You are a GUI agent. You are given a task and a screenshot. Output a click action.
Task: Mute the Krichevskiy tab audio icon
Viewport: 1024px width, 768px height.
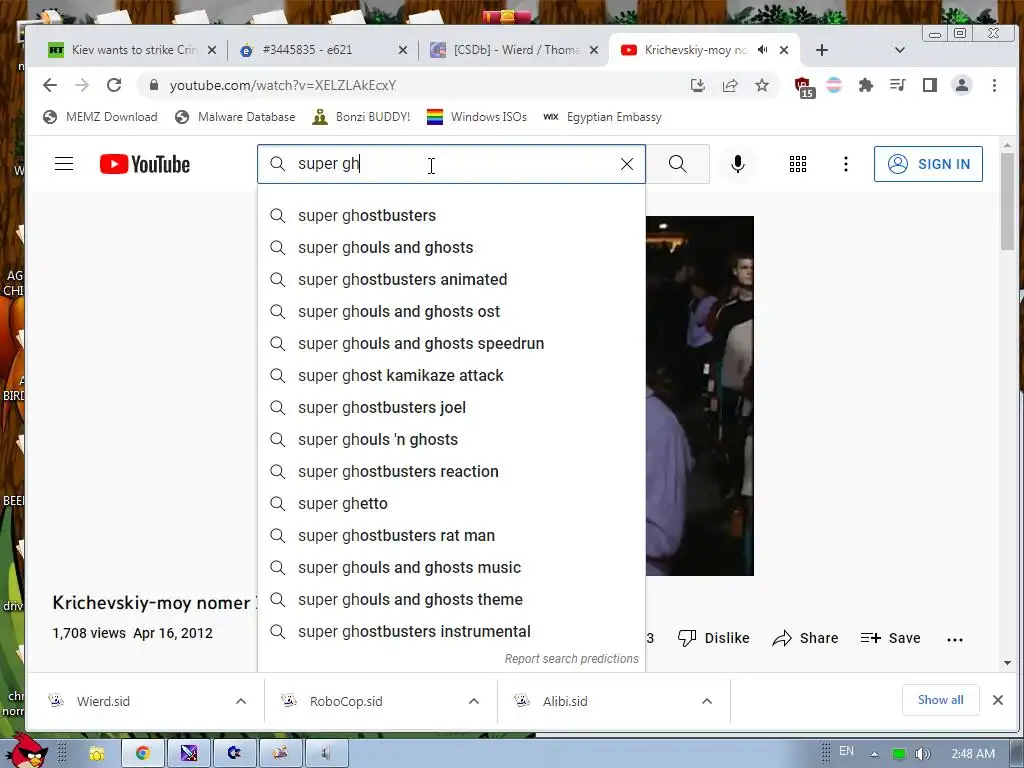(763, 50)
